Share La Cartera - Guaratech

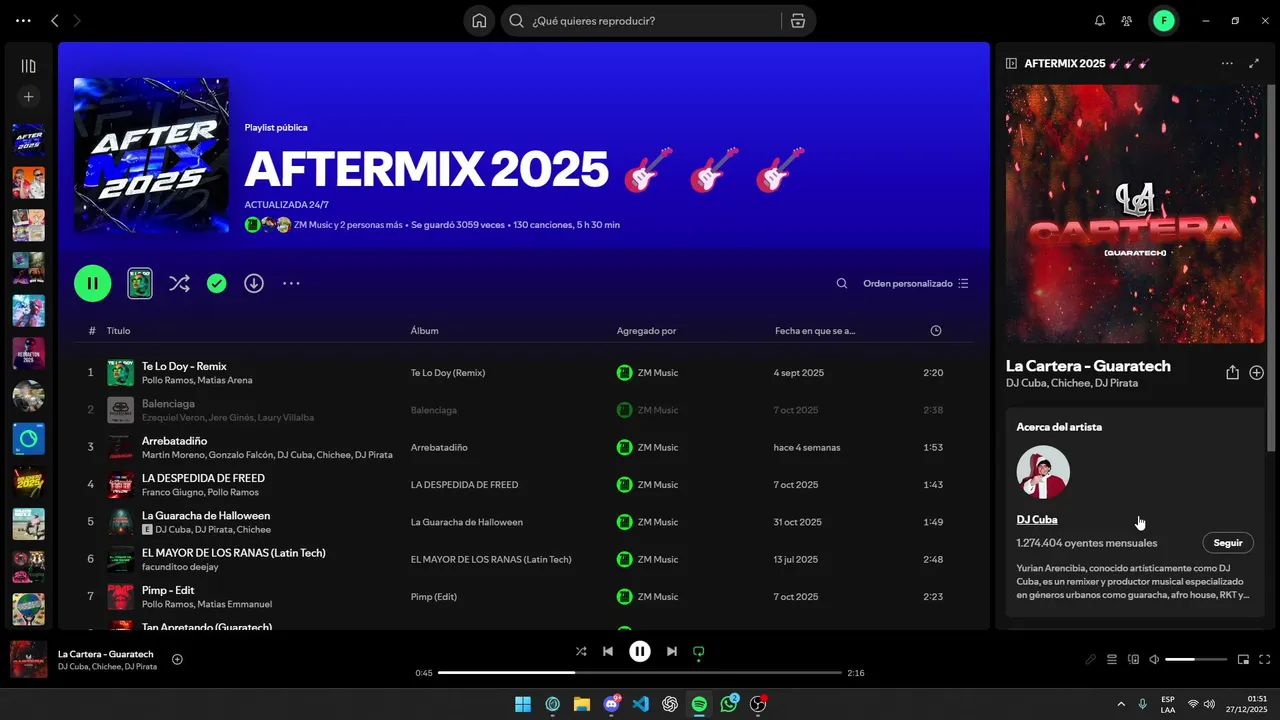1232,372
